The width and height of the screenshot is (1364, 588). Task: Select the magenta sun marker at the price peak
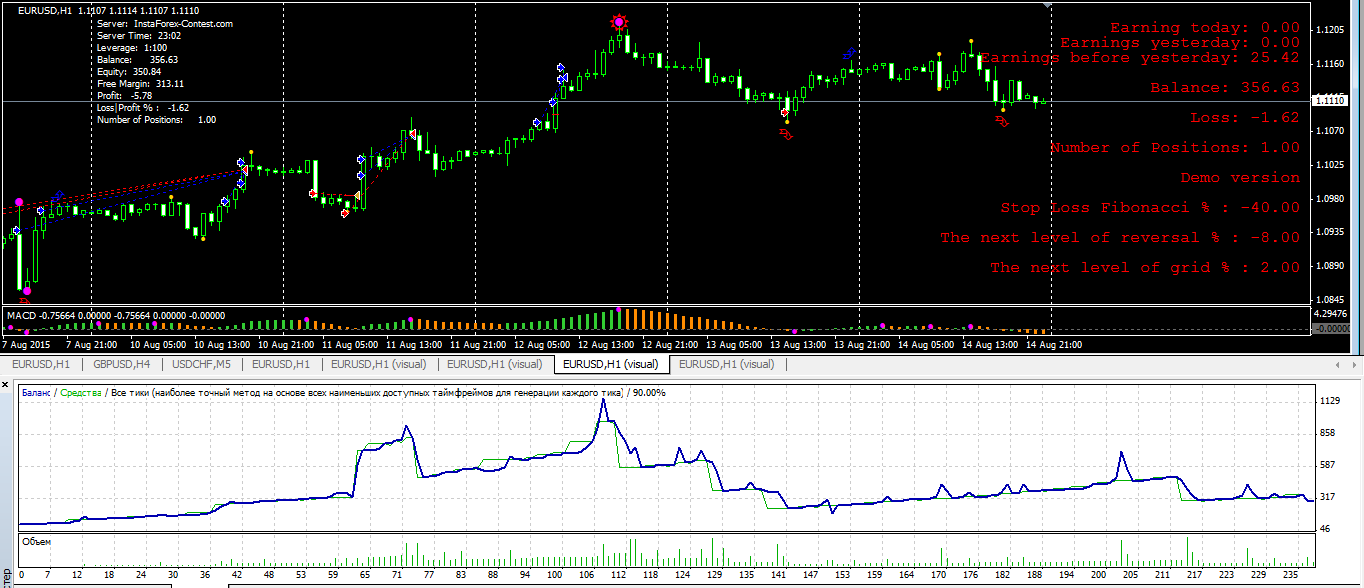[620, 21]
